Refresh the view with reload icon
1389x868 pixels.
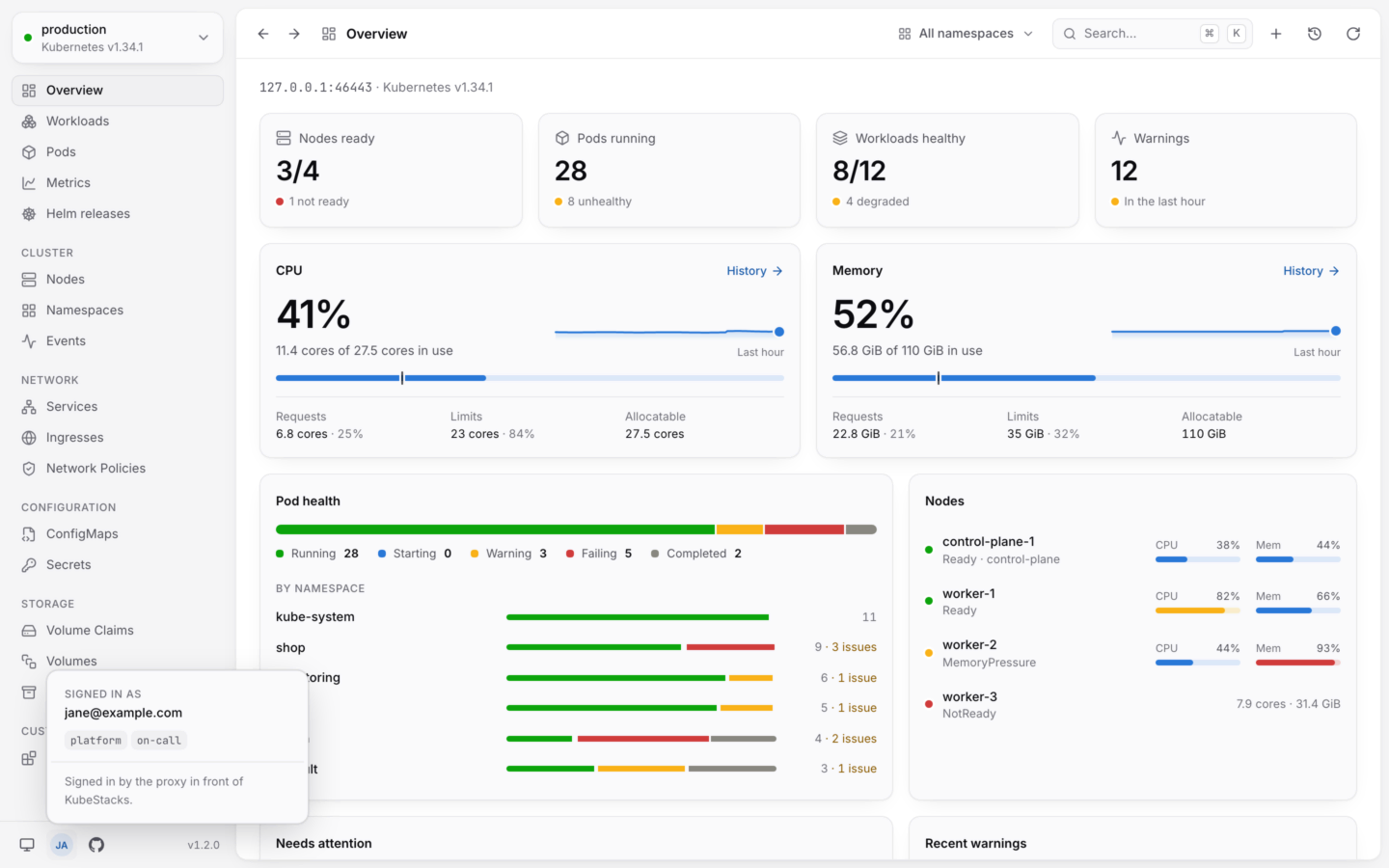pyautogui.click(x=1353, y=34)
